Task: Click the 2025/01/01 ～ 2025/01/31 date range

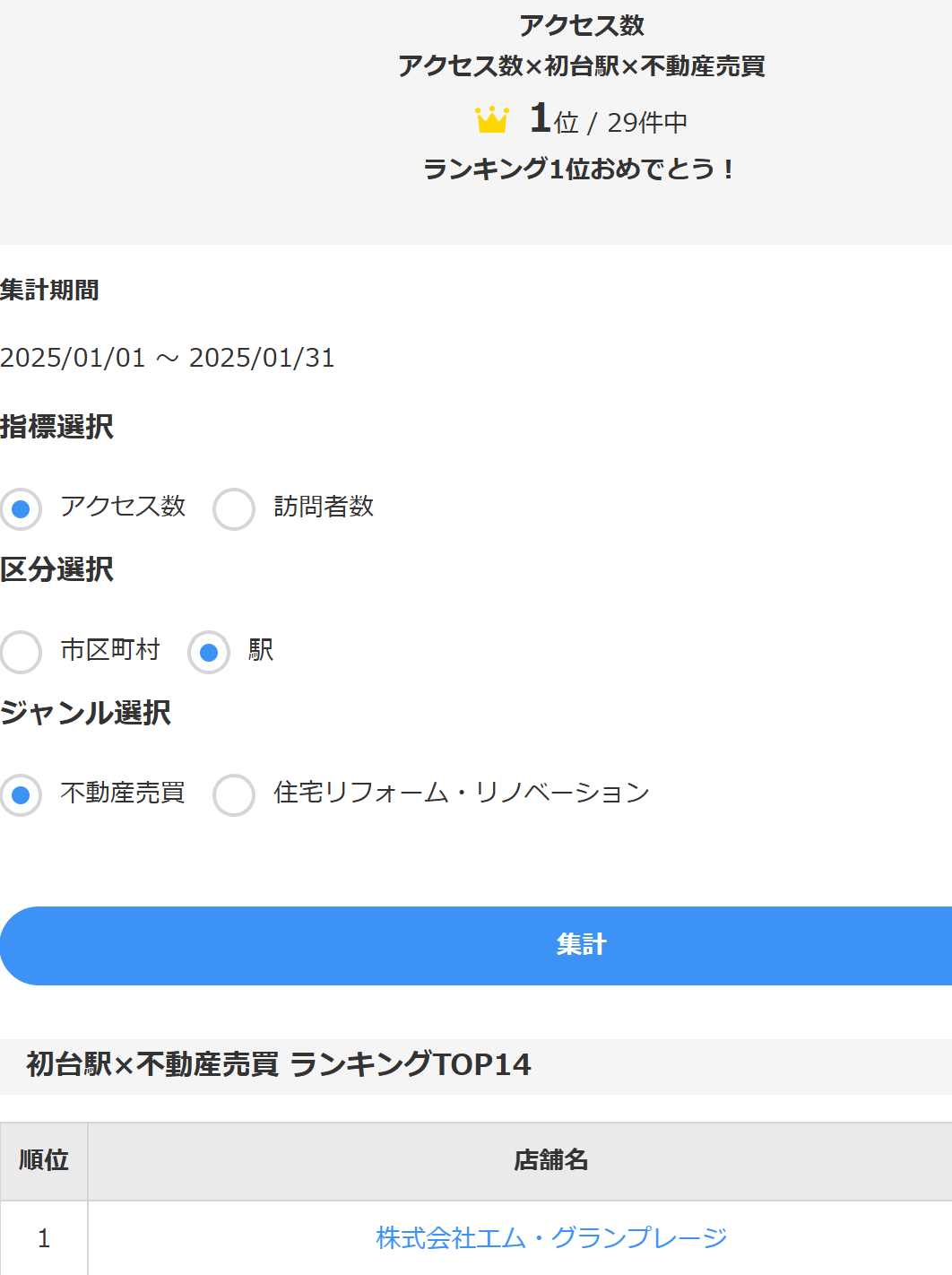Action: pos(168,358)
